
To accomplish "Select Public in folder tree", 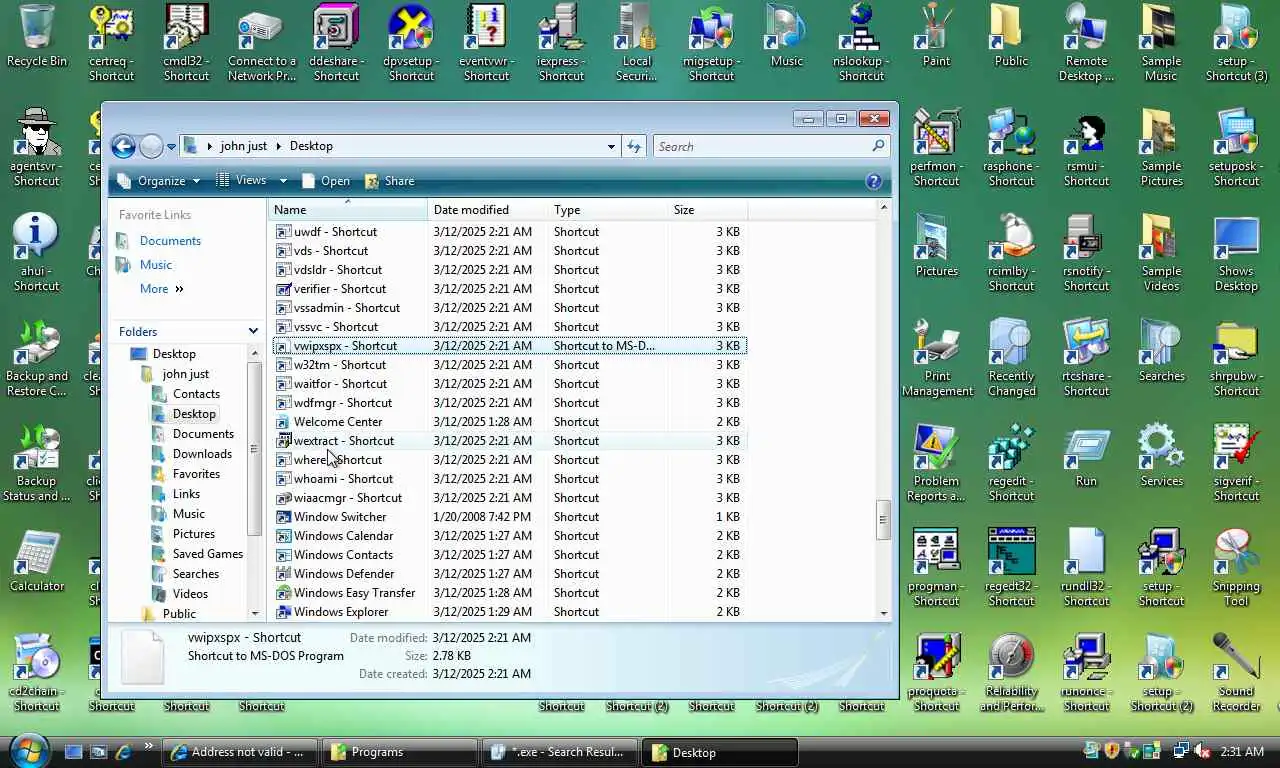I will [x=179, y=614].
